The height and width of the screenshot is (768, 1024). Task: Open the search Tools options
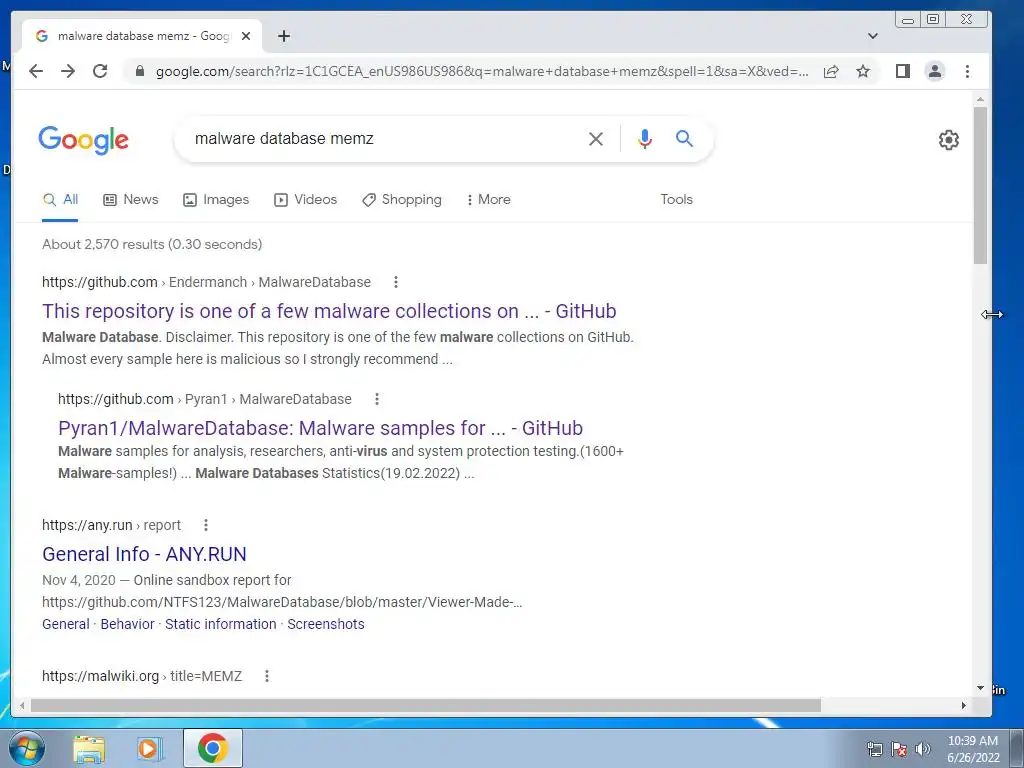click(676, 200)
